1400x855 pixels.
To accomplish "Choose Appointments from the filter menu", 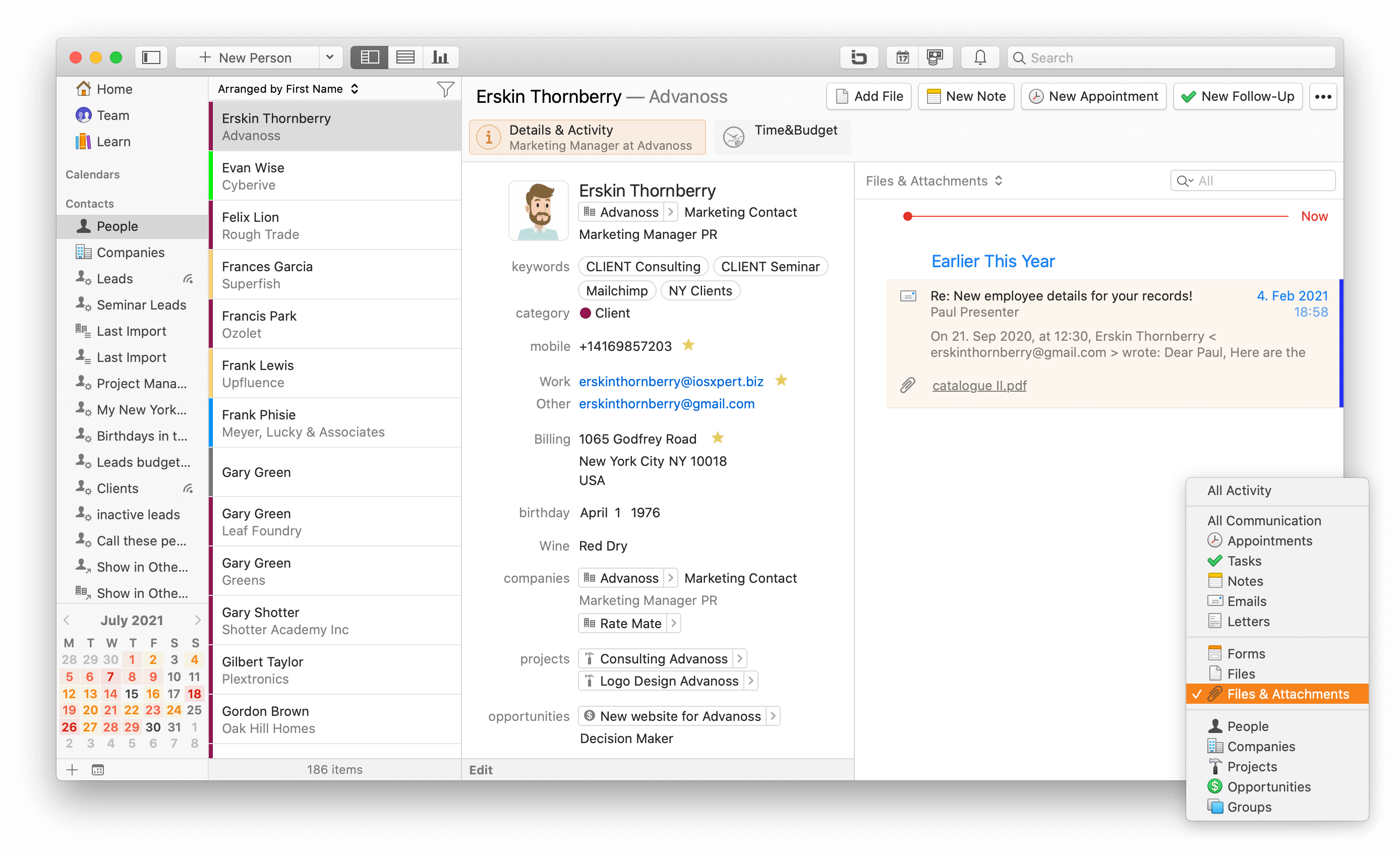I will (1277, 540).
